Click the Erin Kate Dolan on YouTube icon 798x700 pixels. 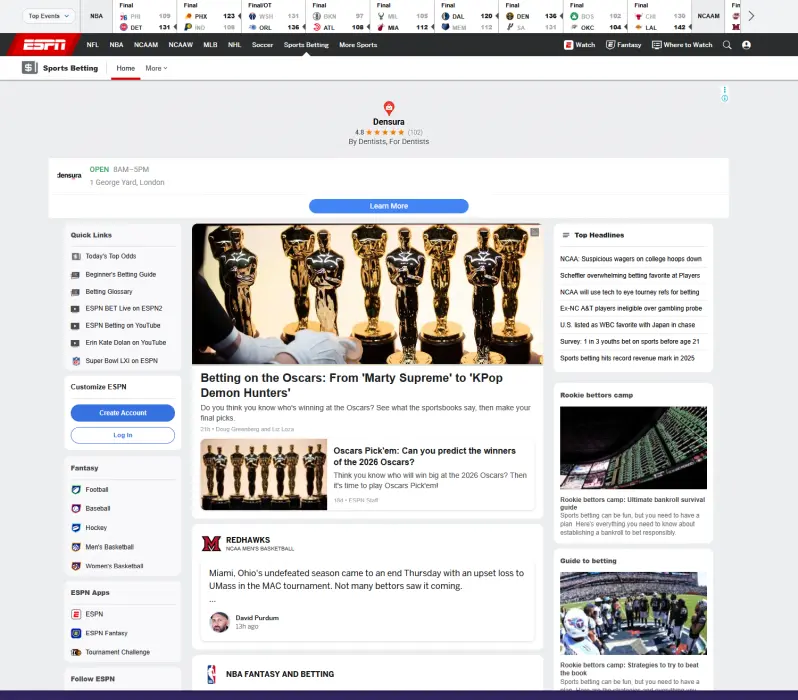point(75,343)
